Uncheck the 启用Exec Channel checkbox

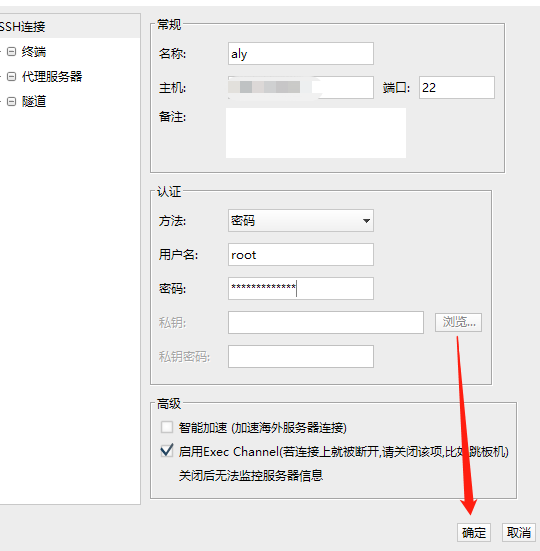coord(167,451)
